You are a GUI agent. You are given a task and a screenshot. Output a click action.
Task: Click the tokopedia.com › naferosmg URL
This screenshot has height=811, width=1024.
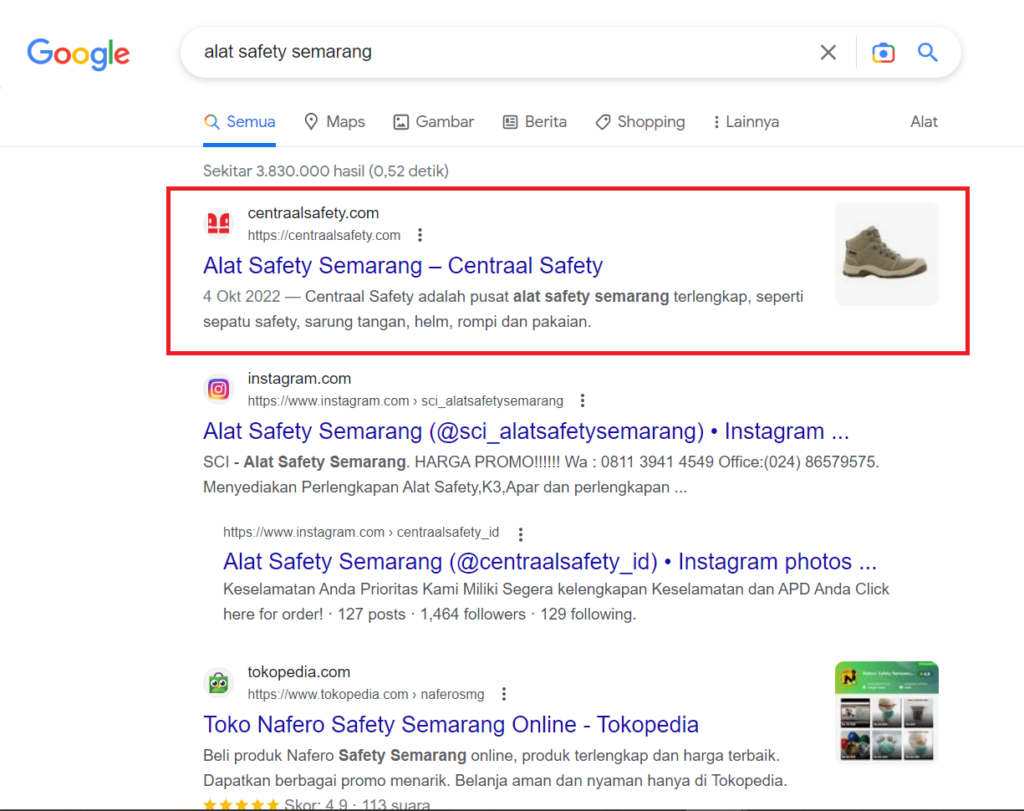tap(366, 695)
